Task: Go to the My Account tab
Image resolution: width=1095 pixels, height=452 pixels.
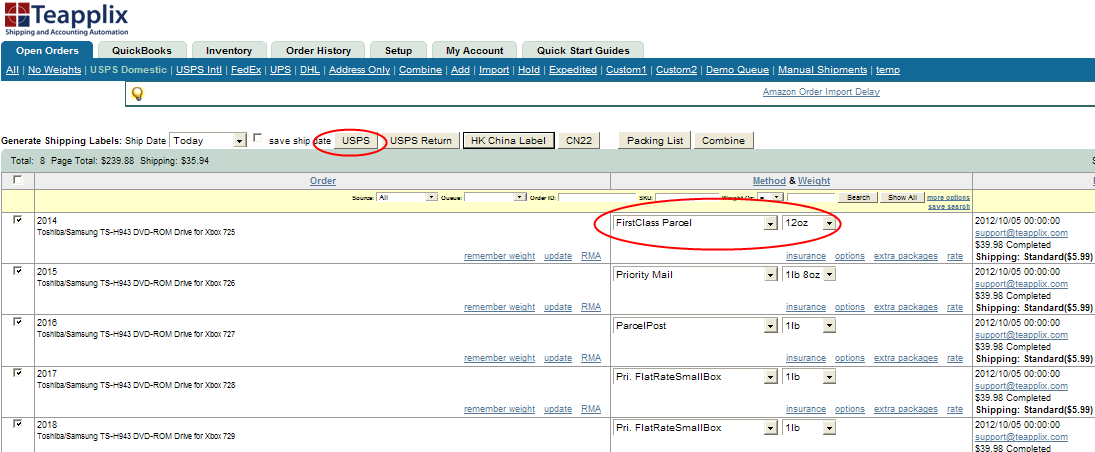Action: point(474,50)
